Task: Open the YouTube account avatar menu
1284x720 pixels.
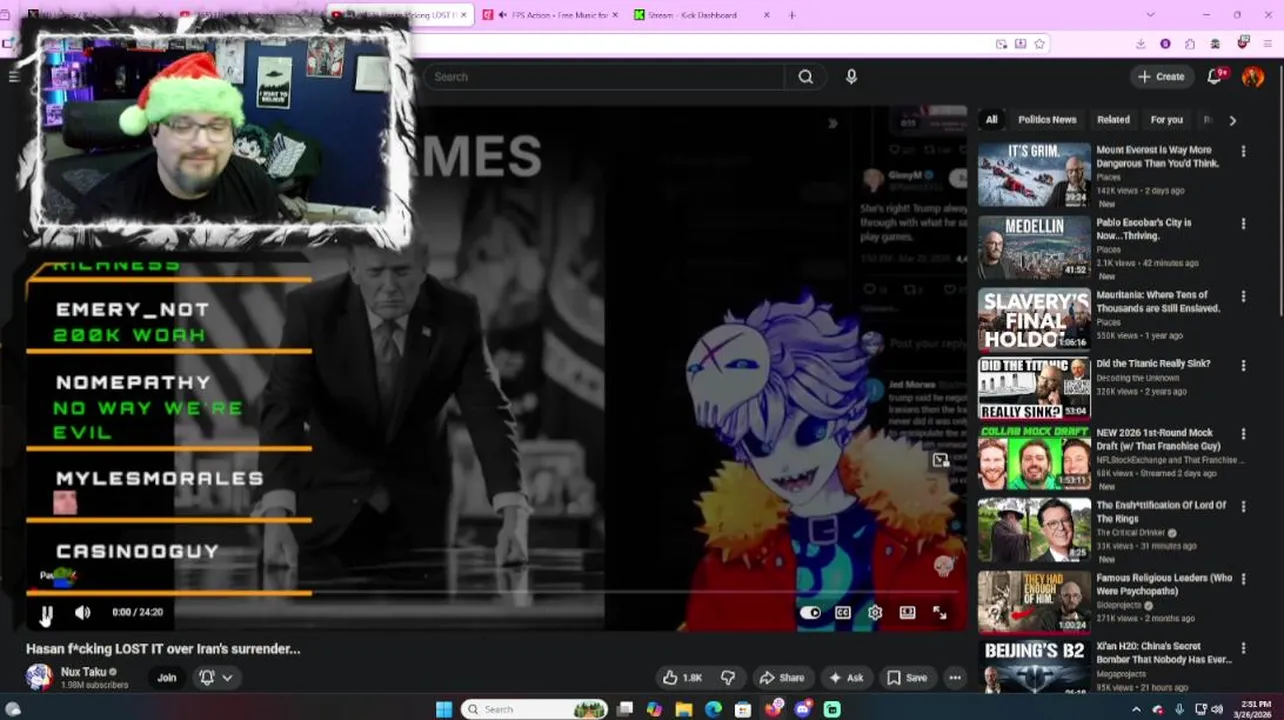Action: click(1253, 77)
